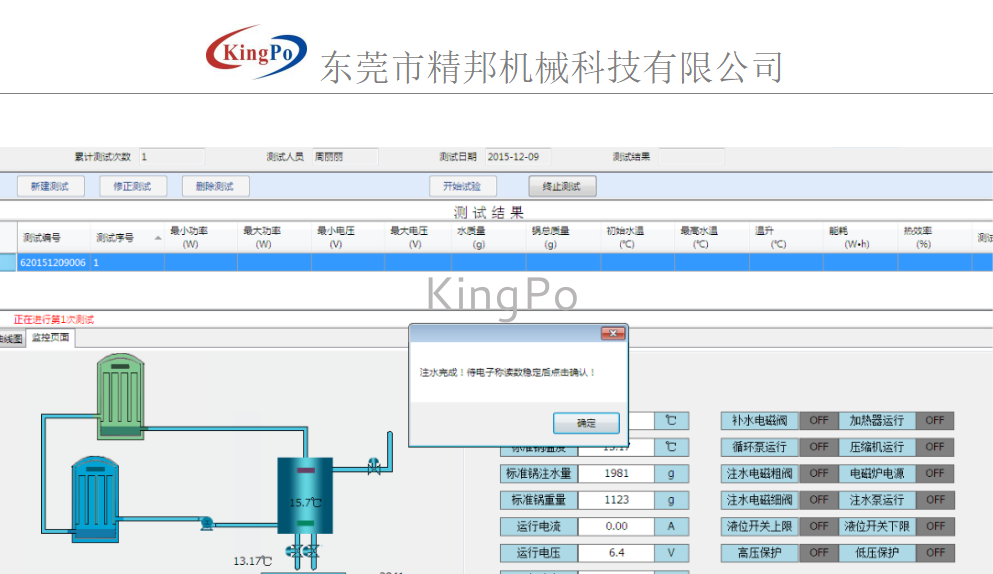
Task: Click the 标准锅注水量 label
Action: (538, 473)
